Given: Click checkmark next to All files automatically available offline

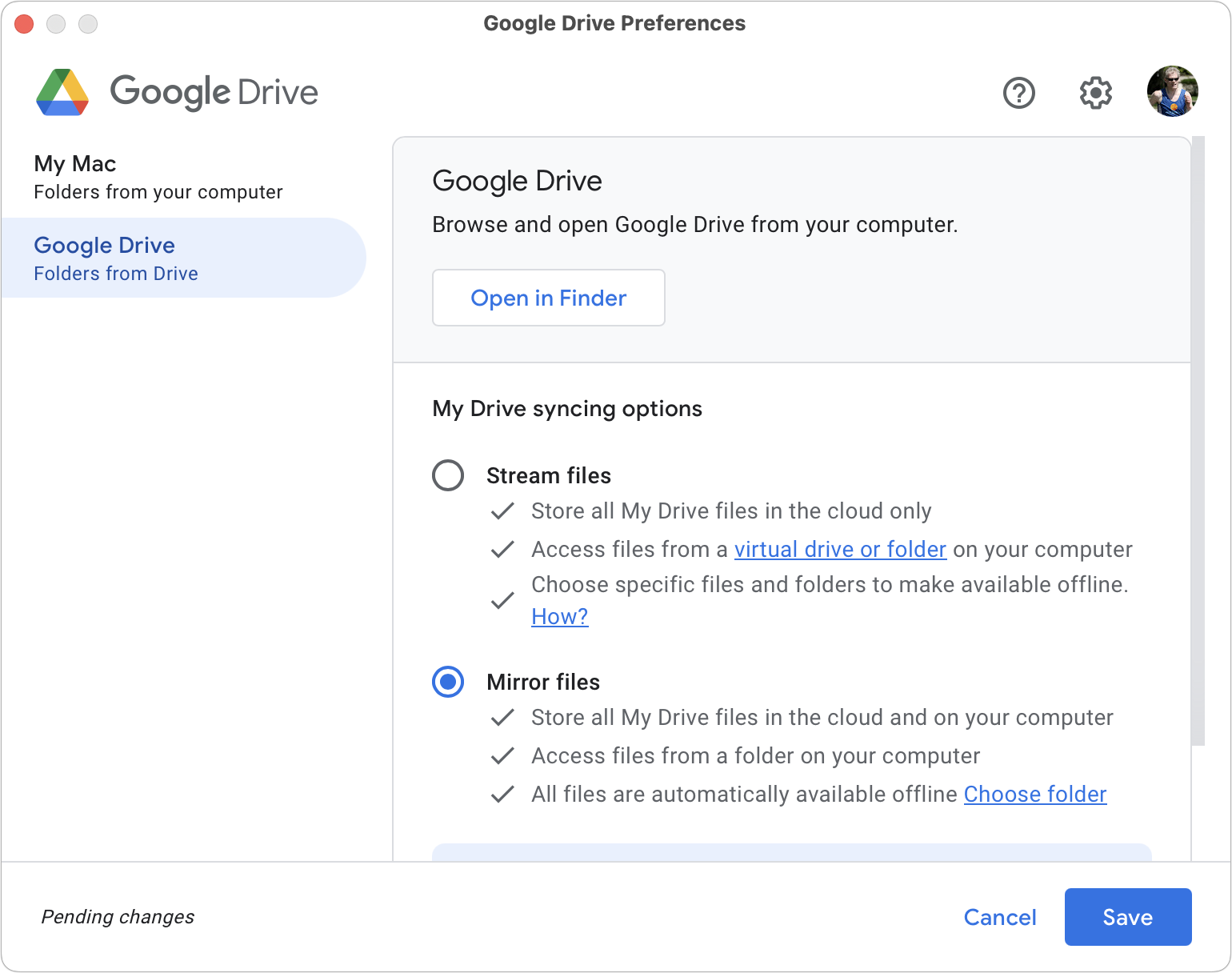Looking at the screenshot, I should (502, 795).
